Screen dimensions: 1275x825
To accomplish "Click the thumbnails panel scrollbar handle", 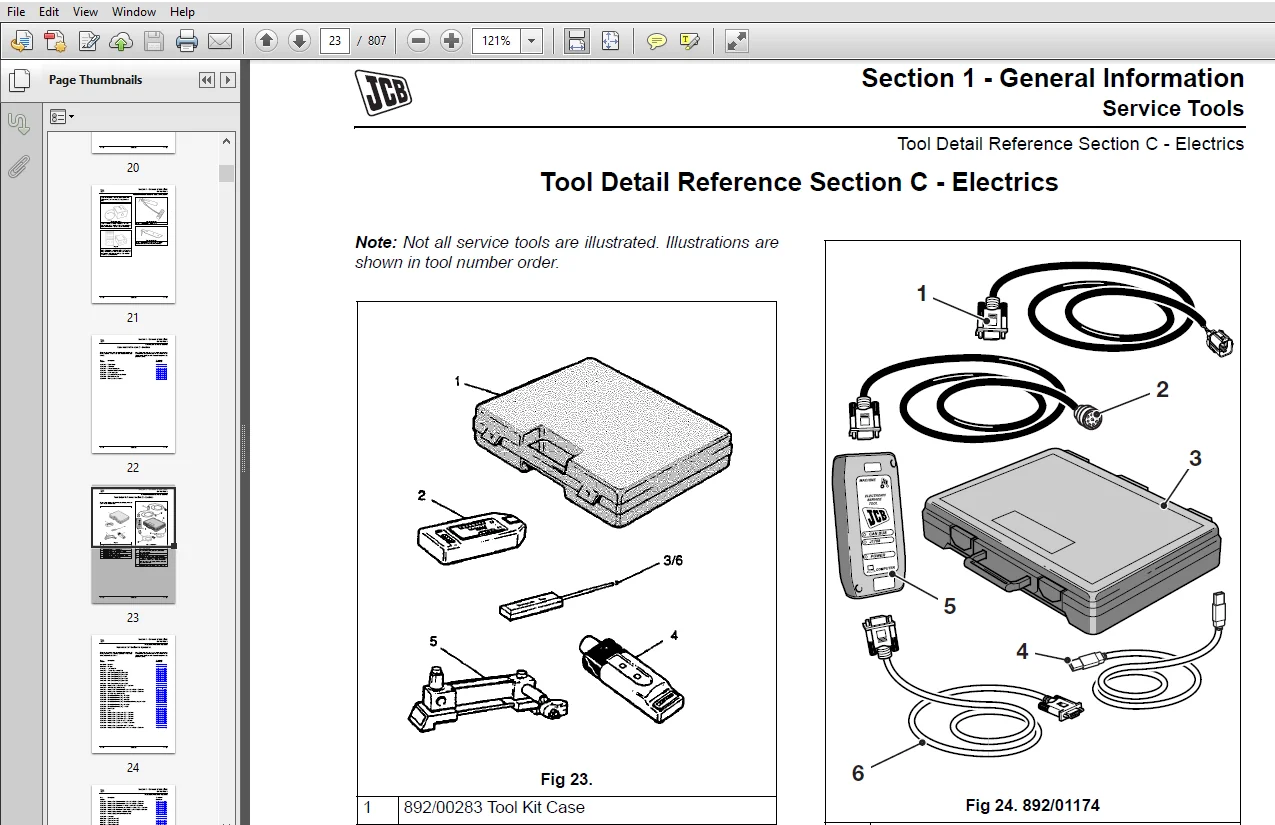I will tap(227, 173).
